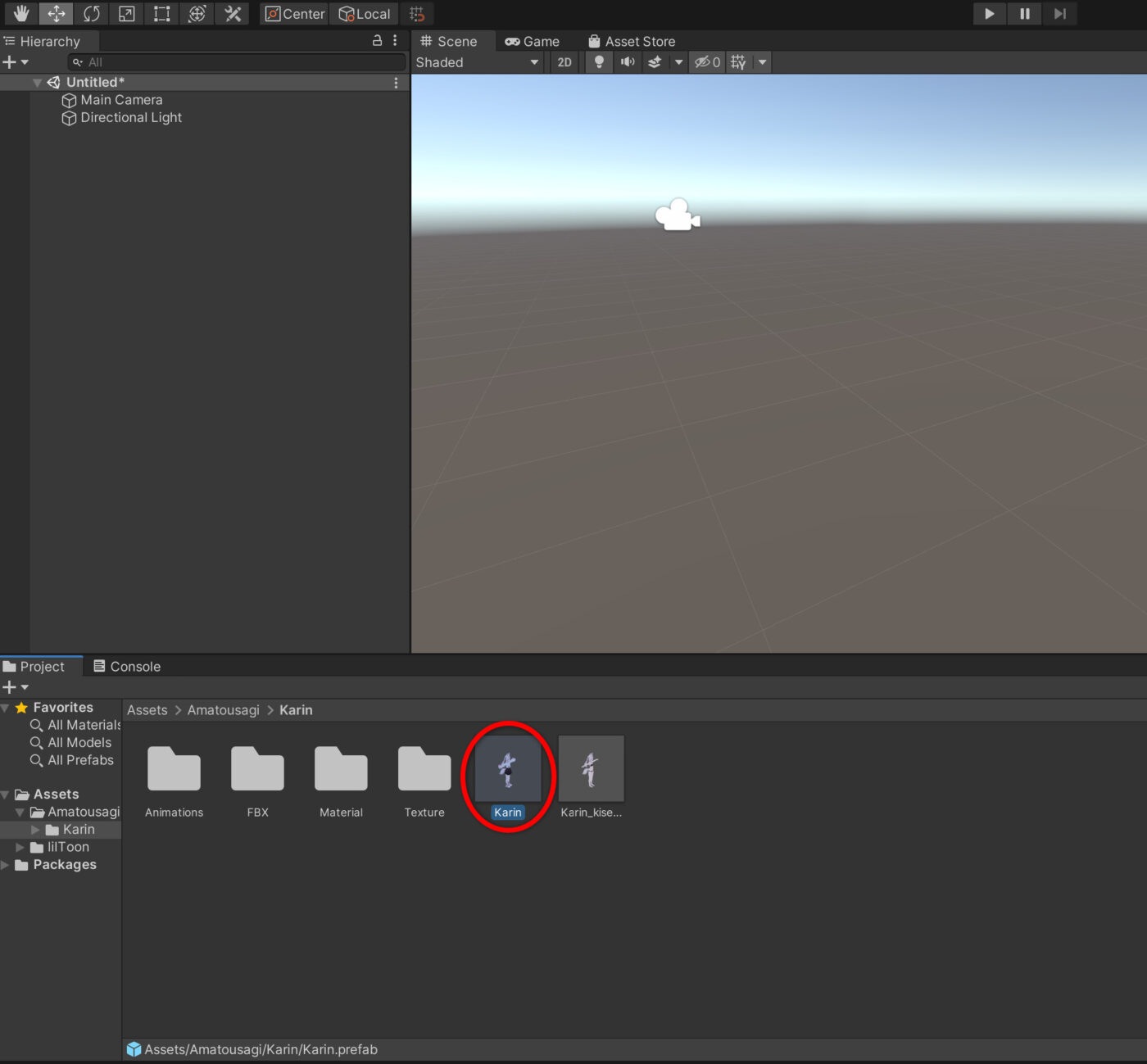Switch to the Game tab

pos(533,41)
